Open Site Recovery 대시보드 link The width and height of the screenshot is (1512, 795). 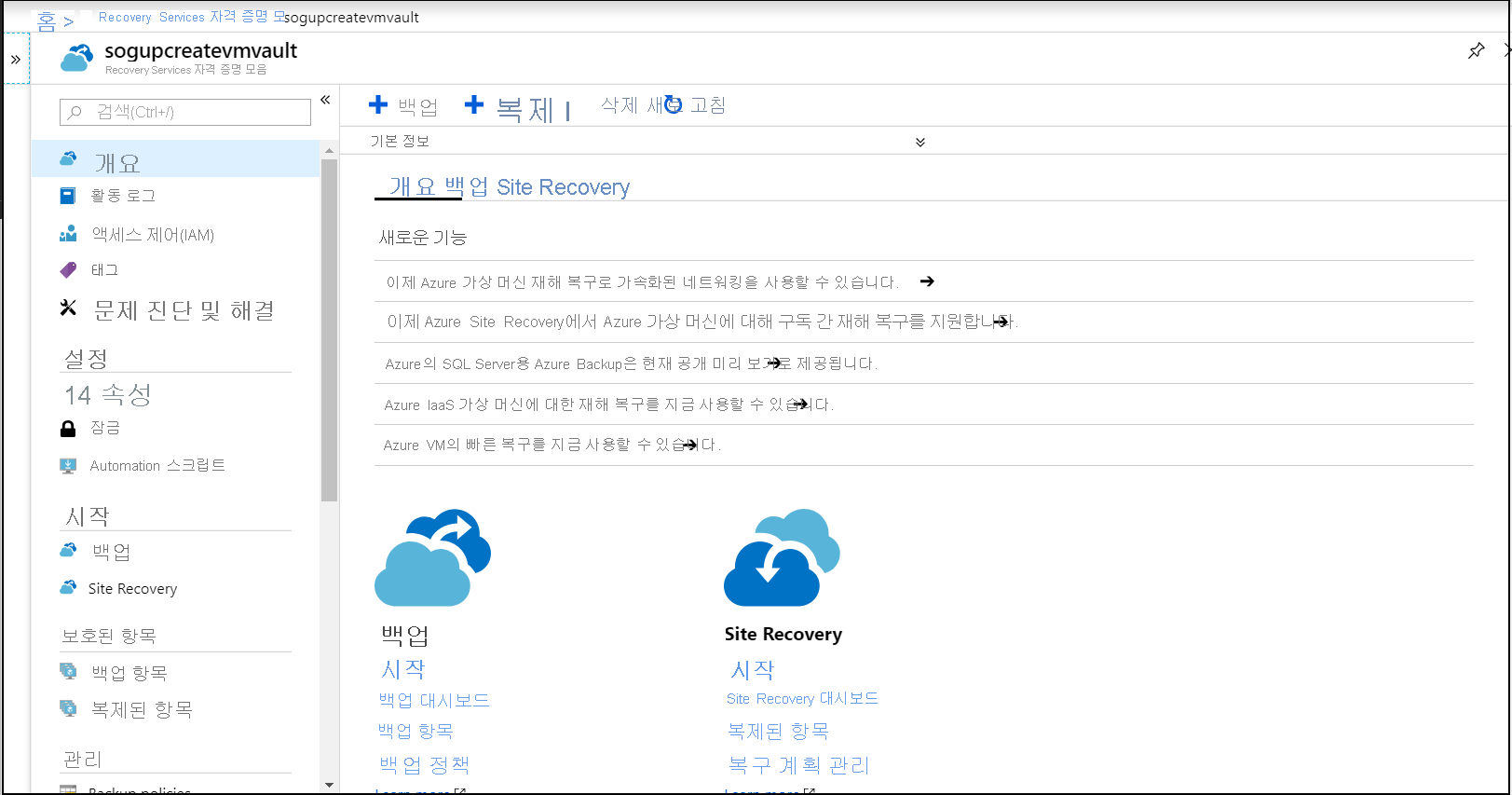(802, 698)
